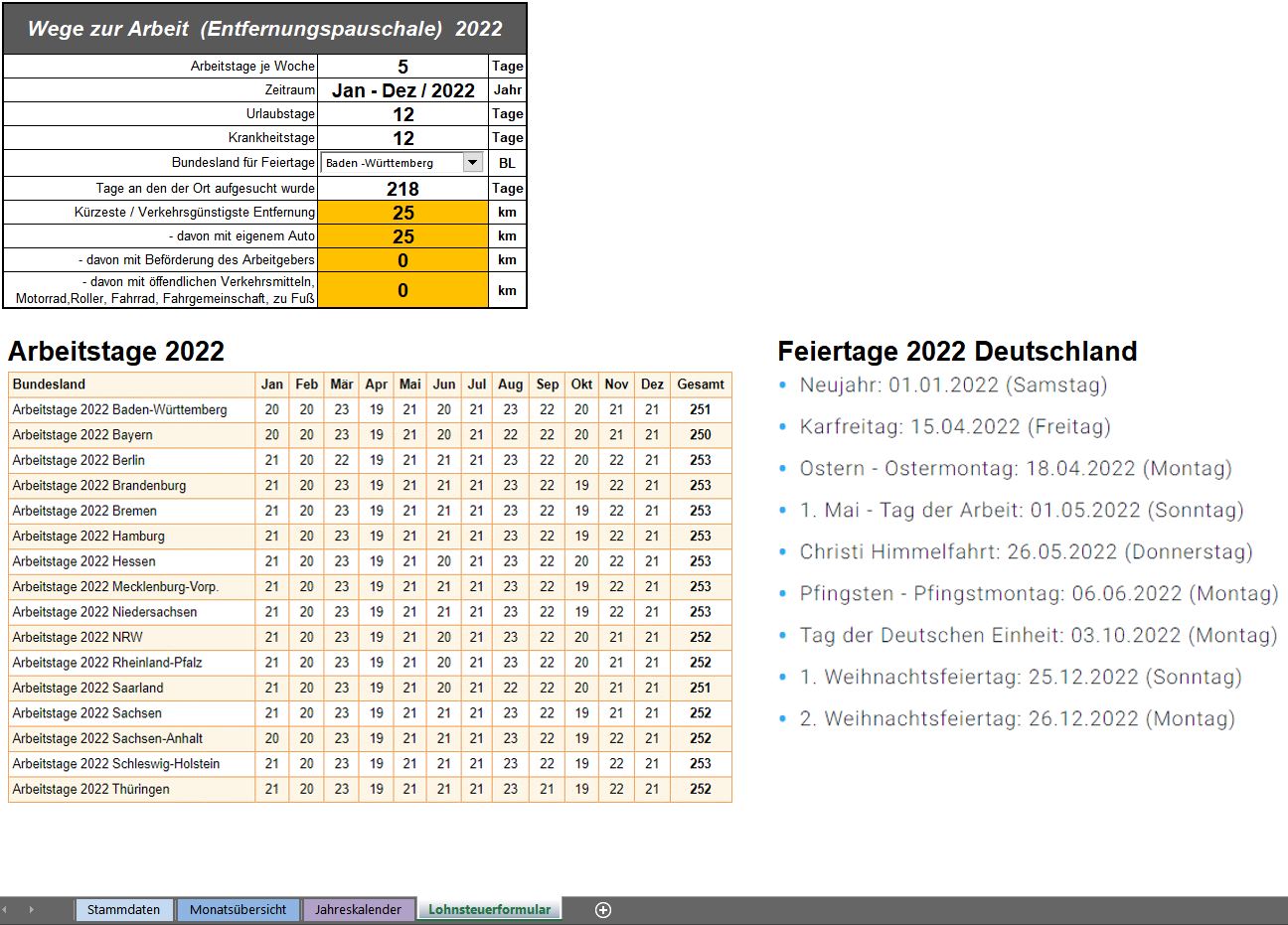Select the 'davon mit eigenem Auto' value cell
1288x925 pixels.
pyautogui.click(x=402, y=236)
